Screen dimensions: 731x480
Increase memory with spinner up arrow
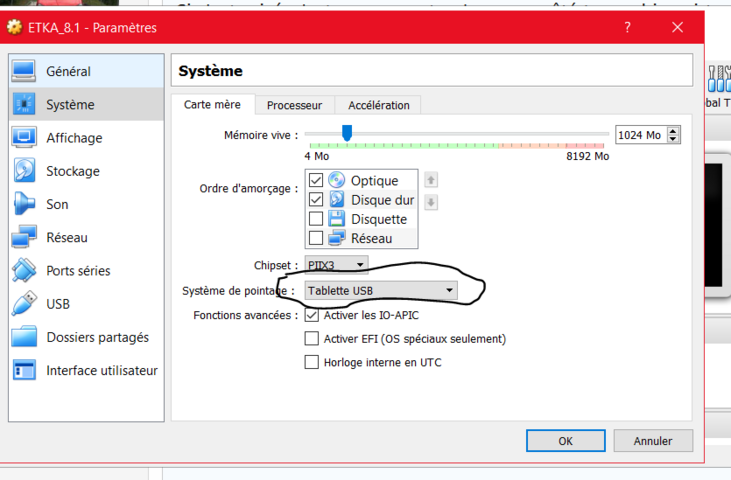(673, 131)
